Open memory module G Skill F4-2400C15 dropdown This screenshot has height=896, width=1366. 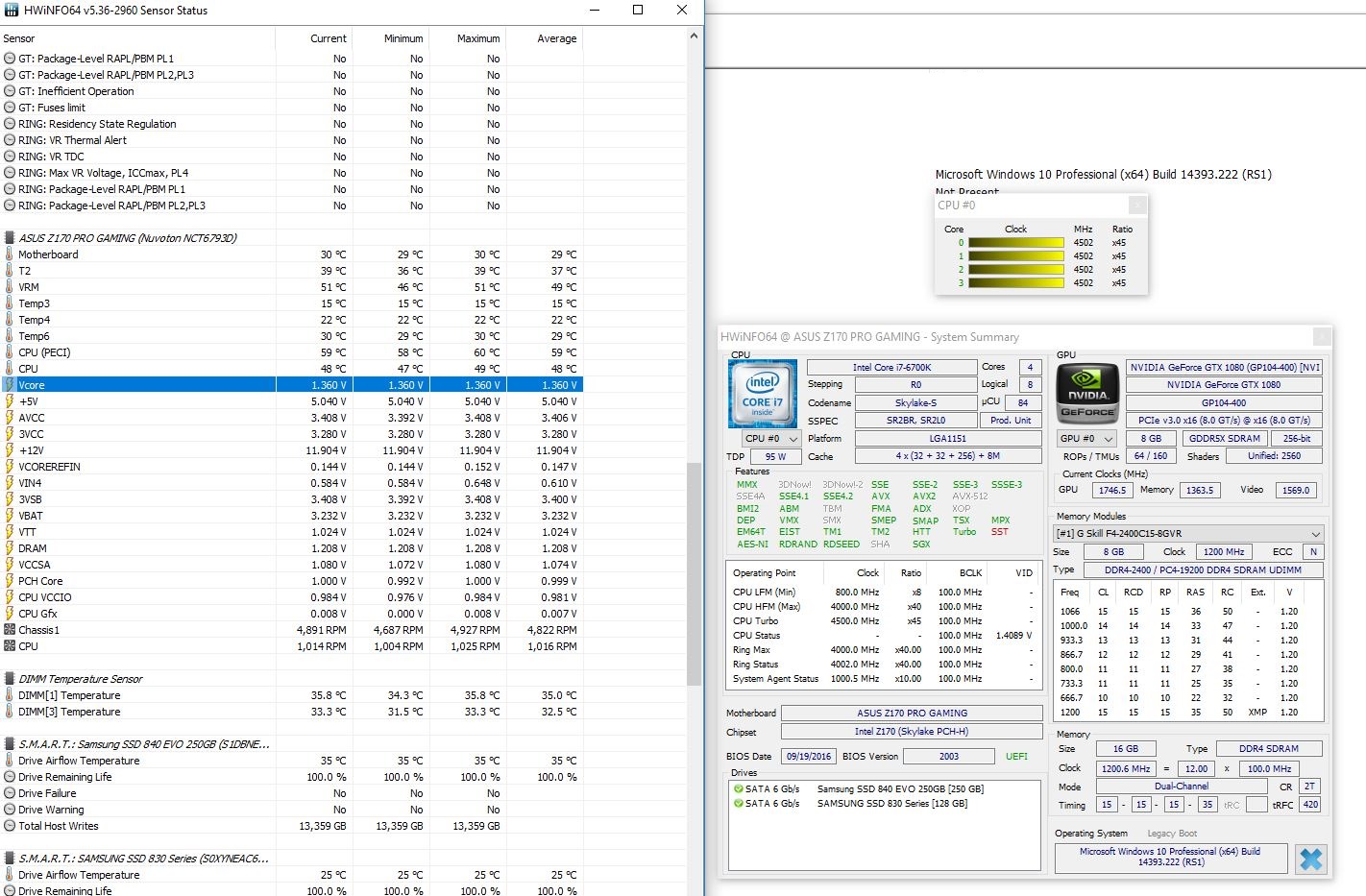tap(1188, 533)
